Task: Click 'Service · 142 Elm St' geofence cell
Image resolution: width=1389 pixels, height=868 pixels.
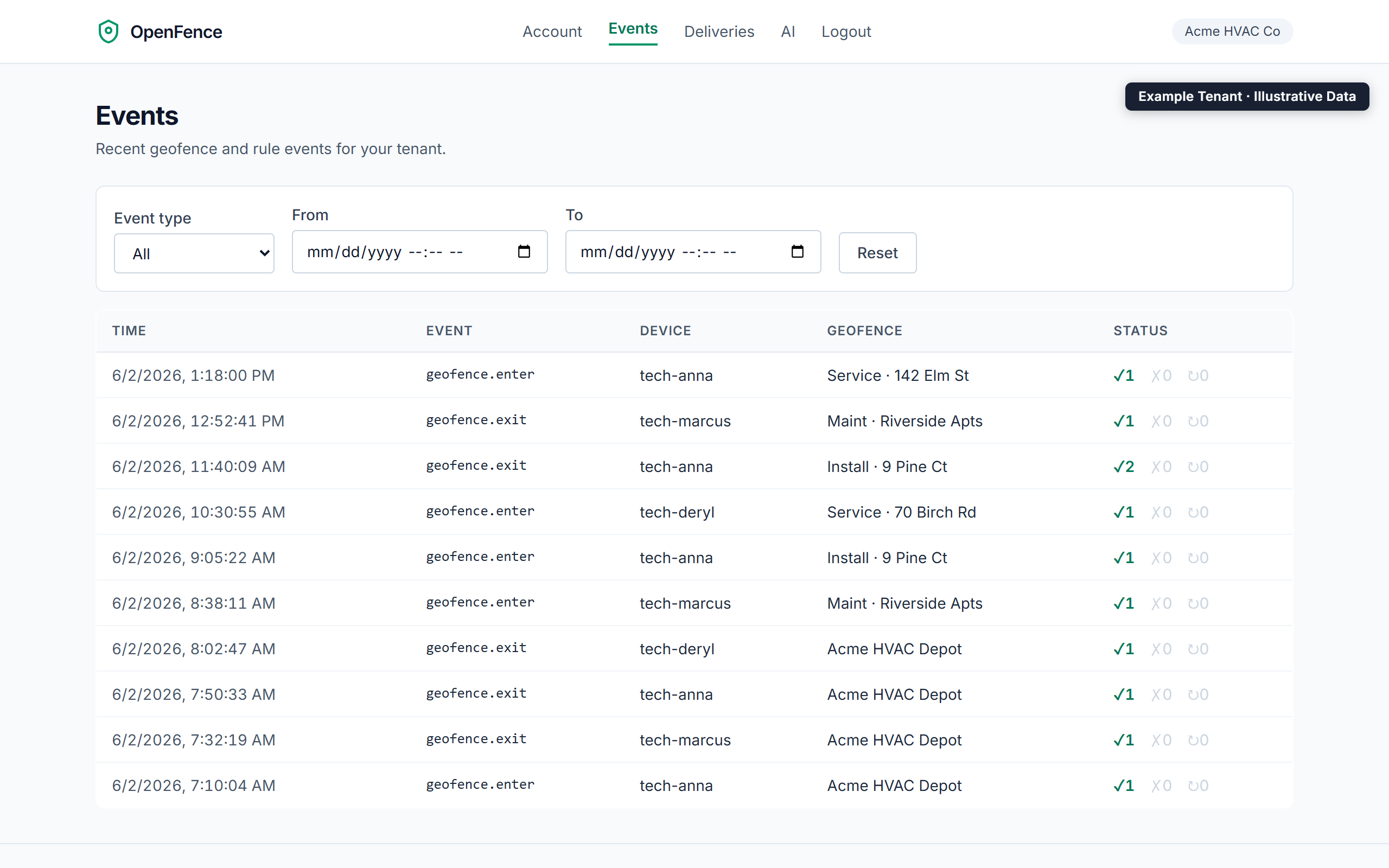Action: pyautogui.click(x=897, y=375)
